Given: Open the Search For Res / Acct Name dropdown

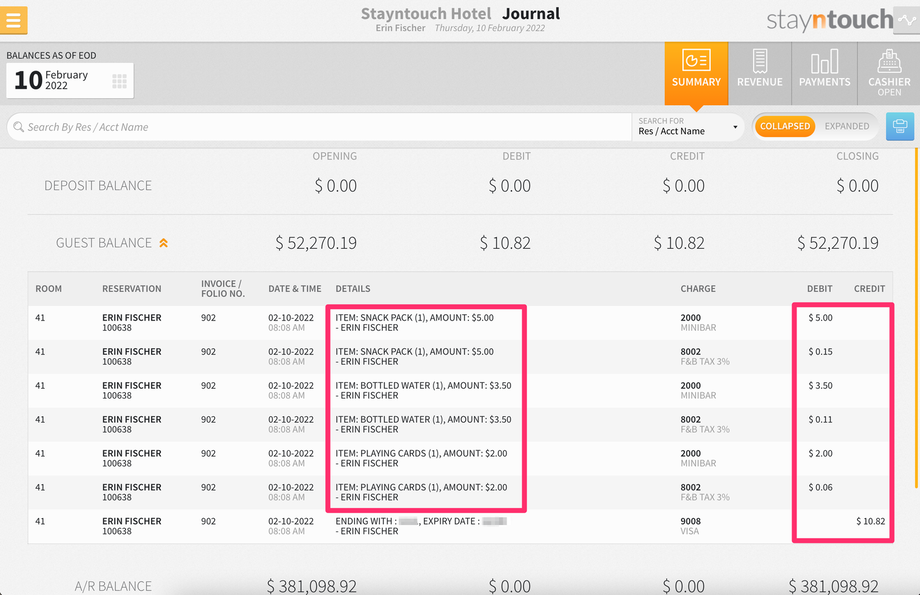Looking at the screenshot, I should pyautogui.click(x=688, y=126).
